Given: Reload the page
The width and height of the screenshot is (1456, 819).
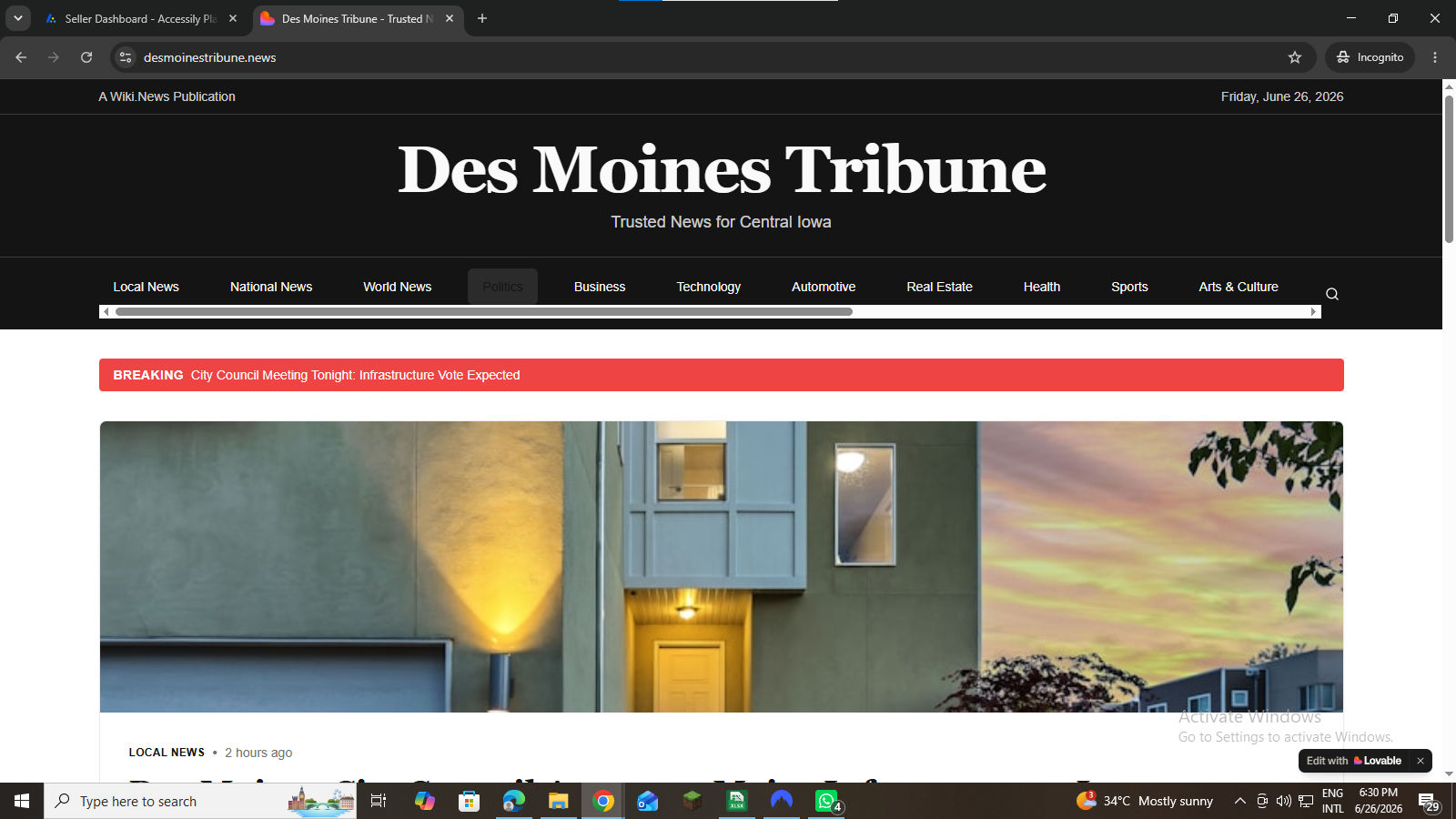Looking at the screenshot, I should (86, 57).
